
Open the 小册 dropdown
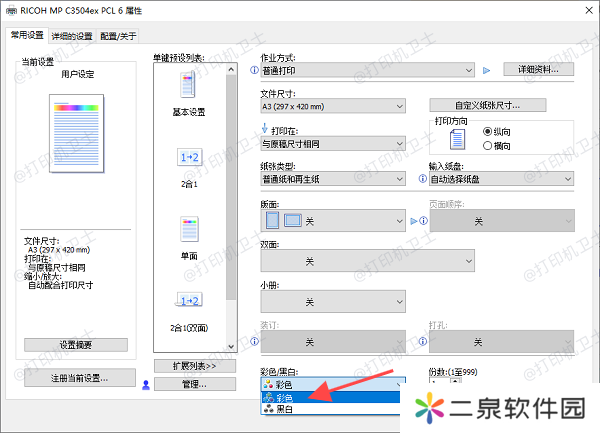click(x=333, y=301)
